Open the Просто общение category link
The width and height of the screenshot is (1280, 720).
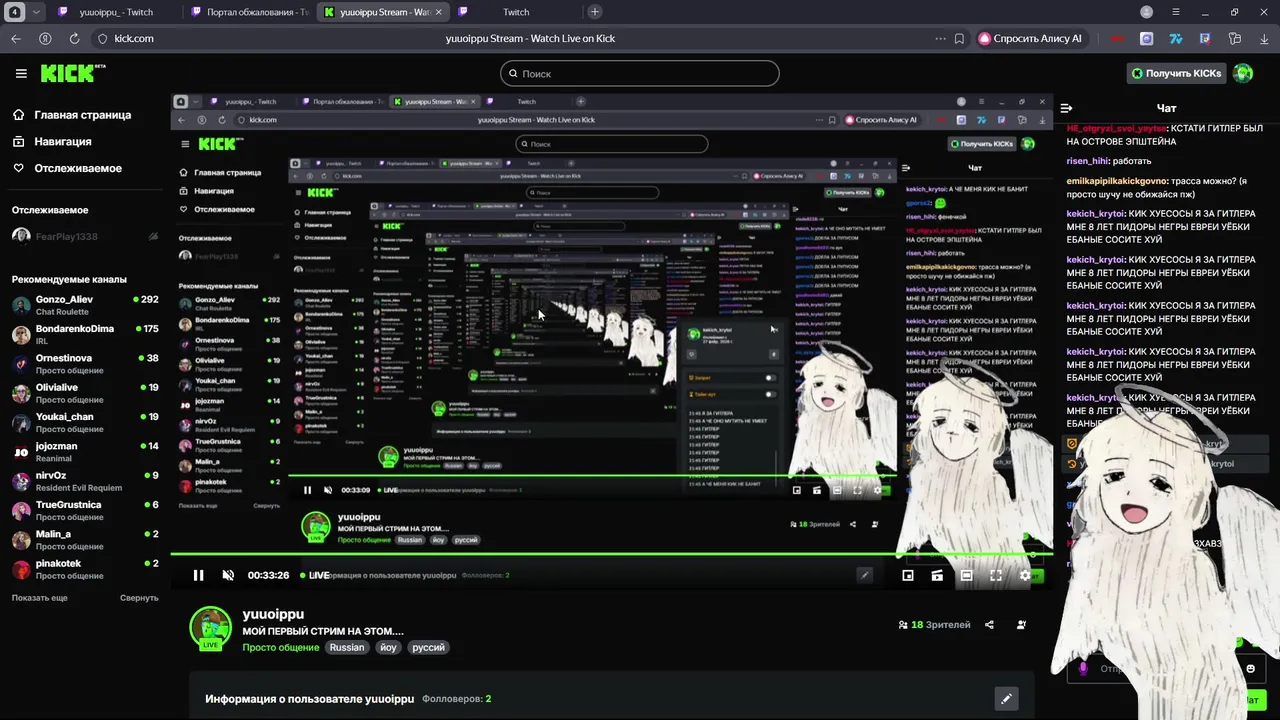coord(281,648)
